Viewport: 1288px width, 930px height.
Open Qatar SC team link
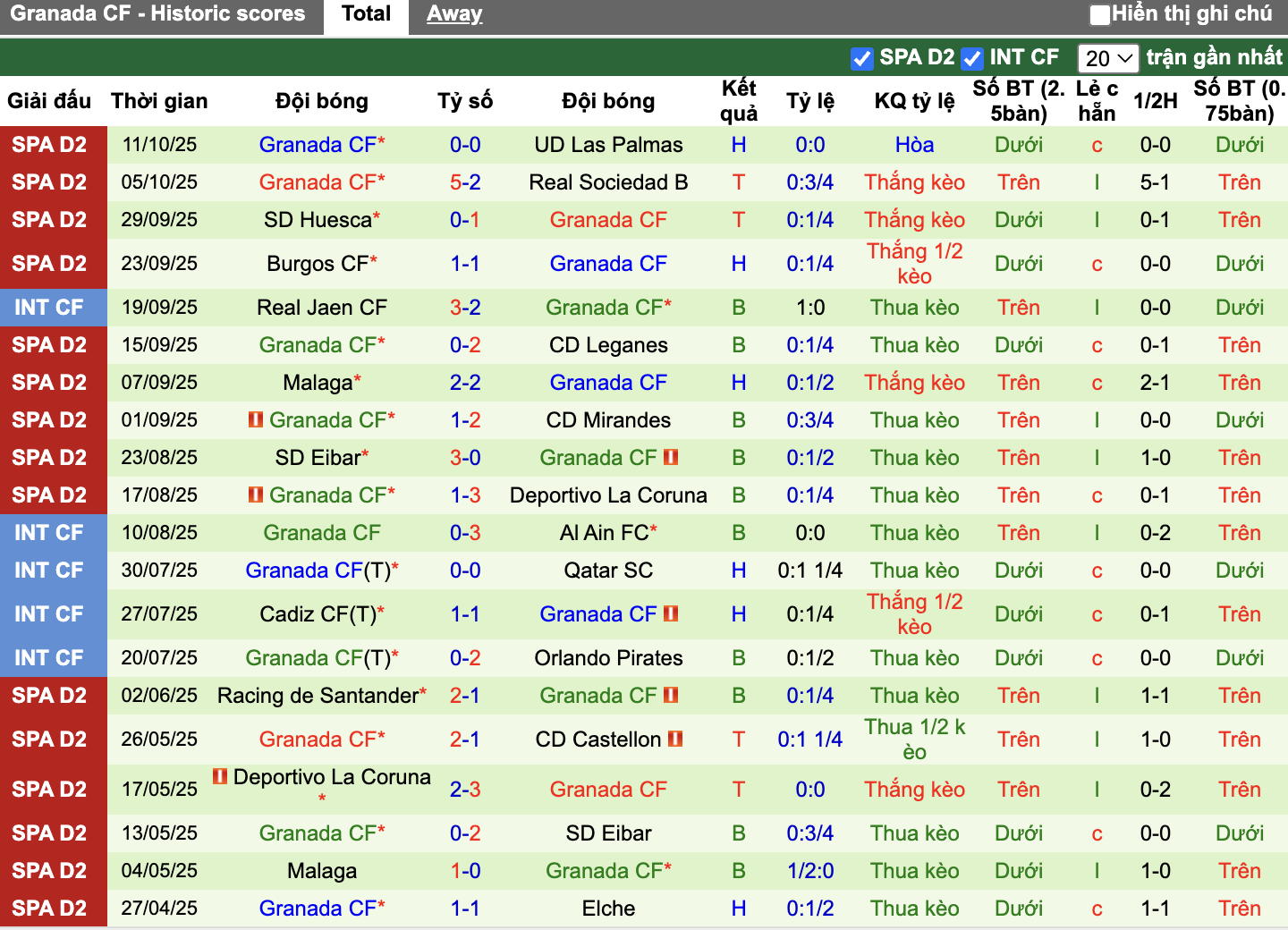pyautogui.click(x=608, y=571)
